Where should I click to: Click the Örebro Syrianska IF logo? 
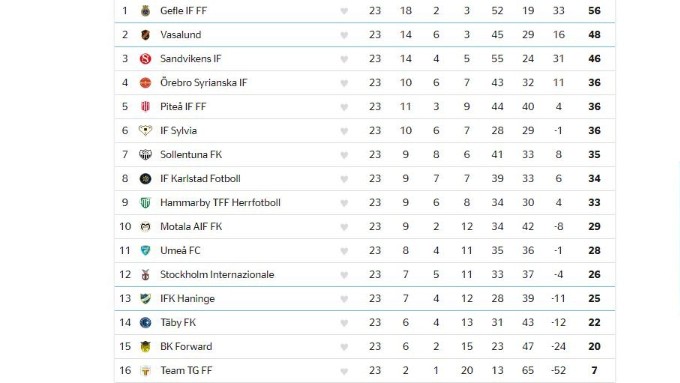[x=145, y=82]
